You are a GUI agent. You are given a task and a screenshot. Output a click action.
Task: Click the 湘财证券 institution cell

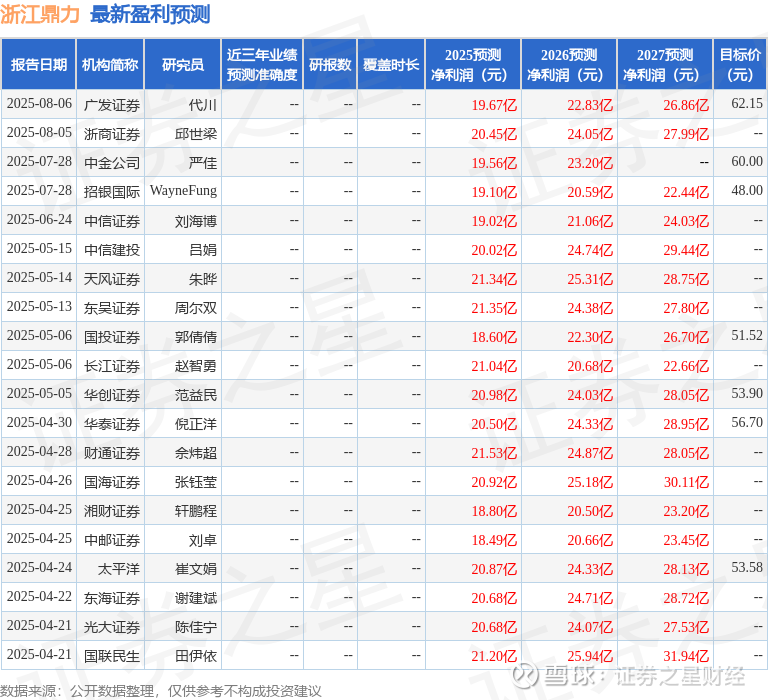point(112,510)
